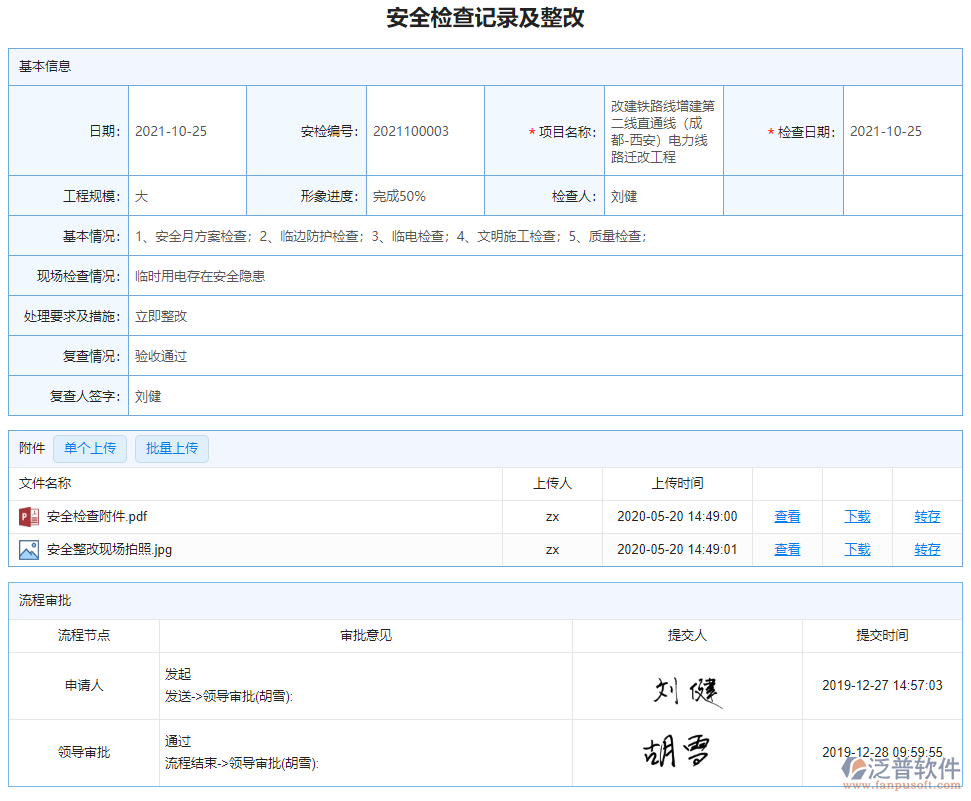
Task: Click 转存 for 安全检查附件.pdf
Action: tap(926, 516)
